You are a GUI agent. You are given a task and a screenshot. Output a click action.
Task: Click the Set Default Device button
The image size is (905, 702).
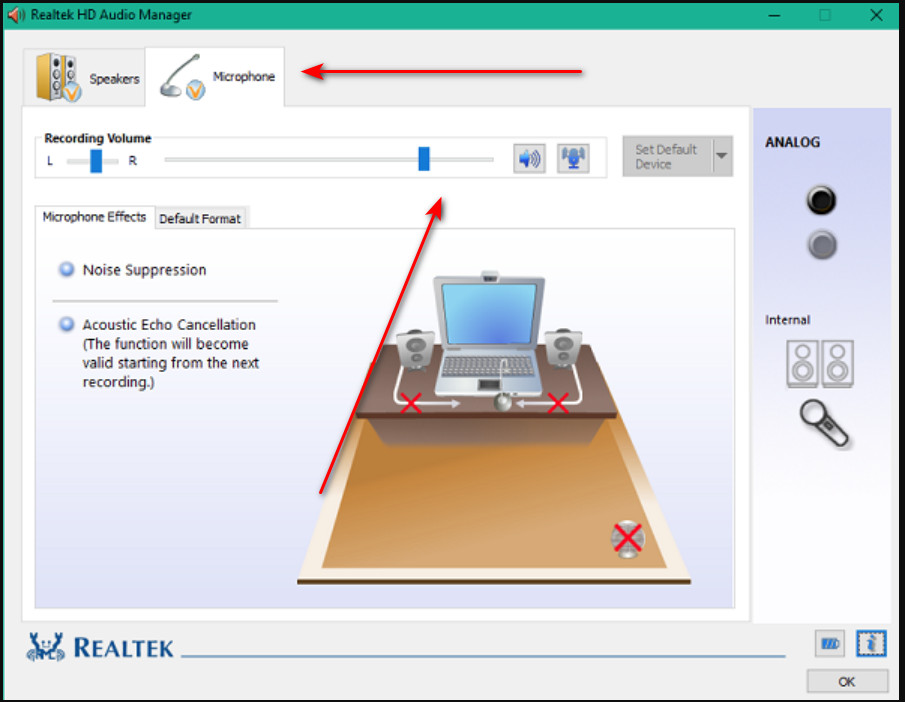coord(668,156)
